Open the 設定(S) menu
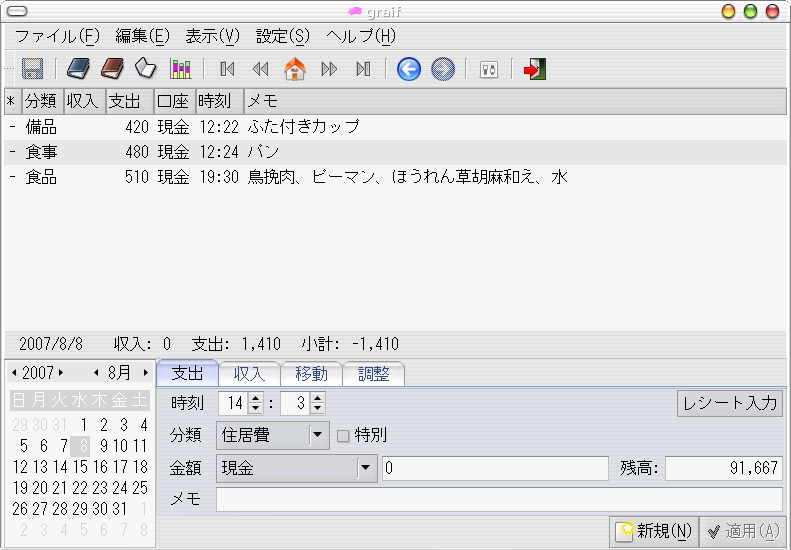791x550 pixels. point(283,36)
